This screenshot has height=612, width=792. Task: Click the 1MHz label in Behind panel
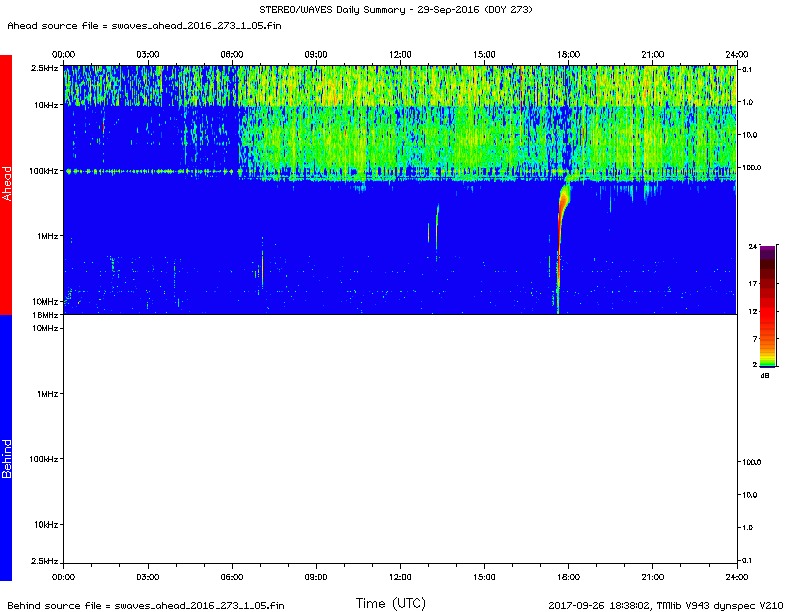(47, 394)
